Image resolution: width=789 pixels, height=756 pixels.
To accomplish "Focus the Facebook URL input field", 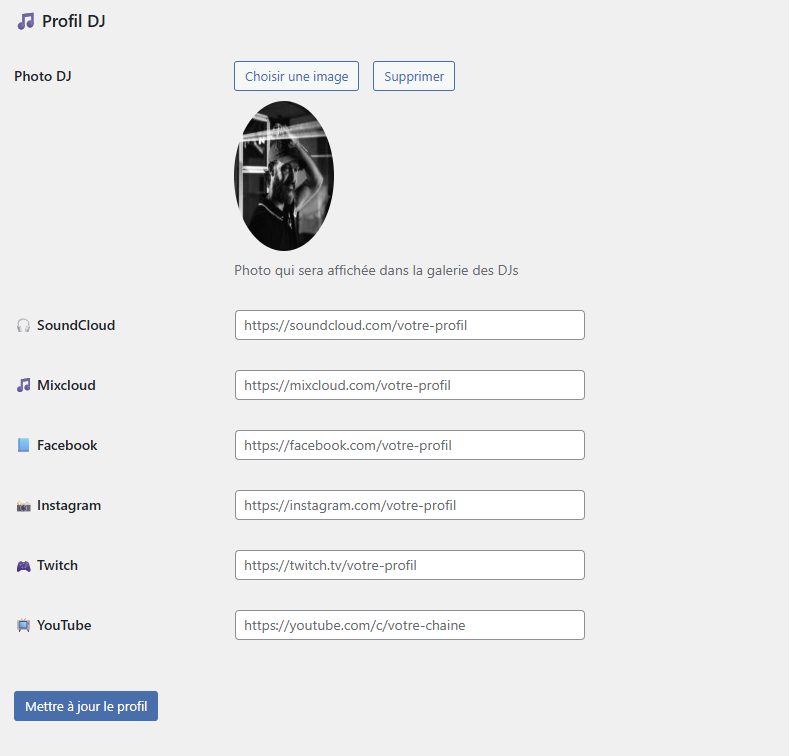I will [410, 445].
